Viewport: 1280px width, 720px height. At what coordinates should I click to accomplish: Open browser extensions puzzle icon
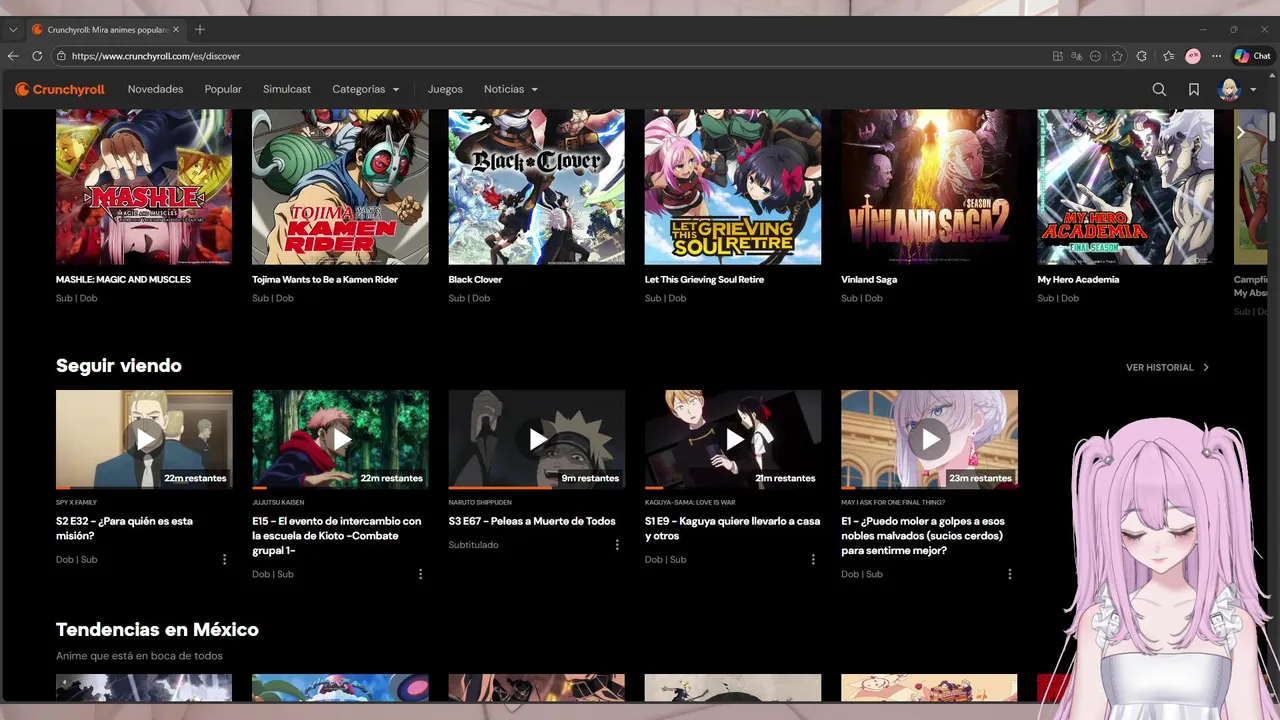pyautogui.click(x=1142, y=56)
